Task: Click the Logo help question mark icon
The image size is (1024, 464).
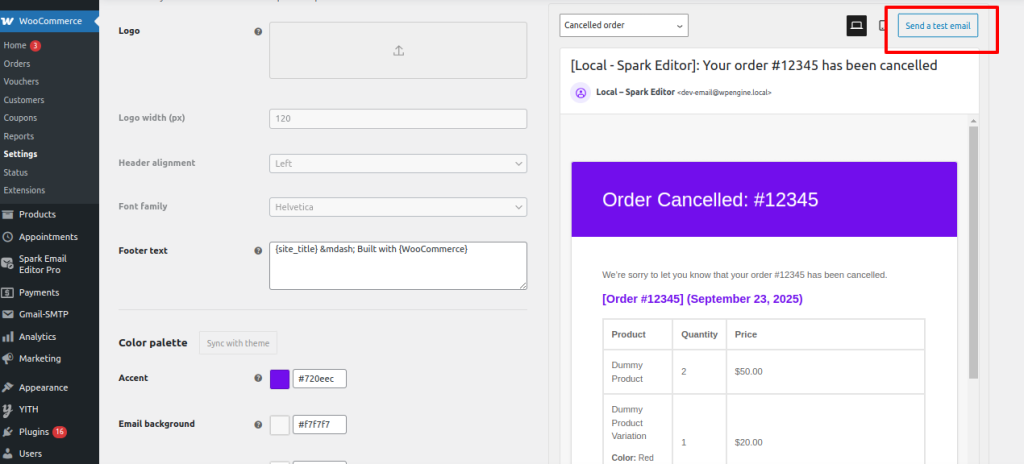Action: pos(259,31)
